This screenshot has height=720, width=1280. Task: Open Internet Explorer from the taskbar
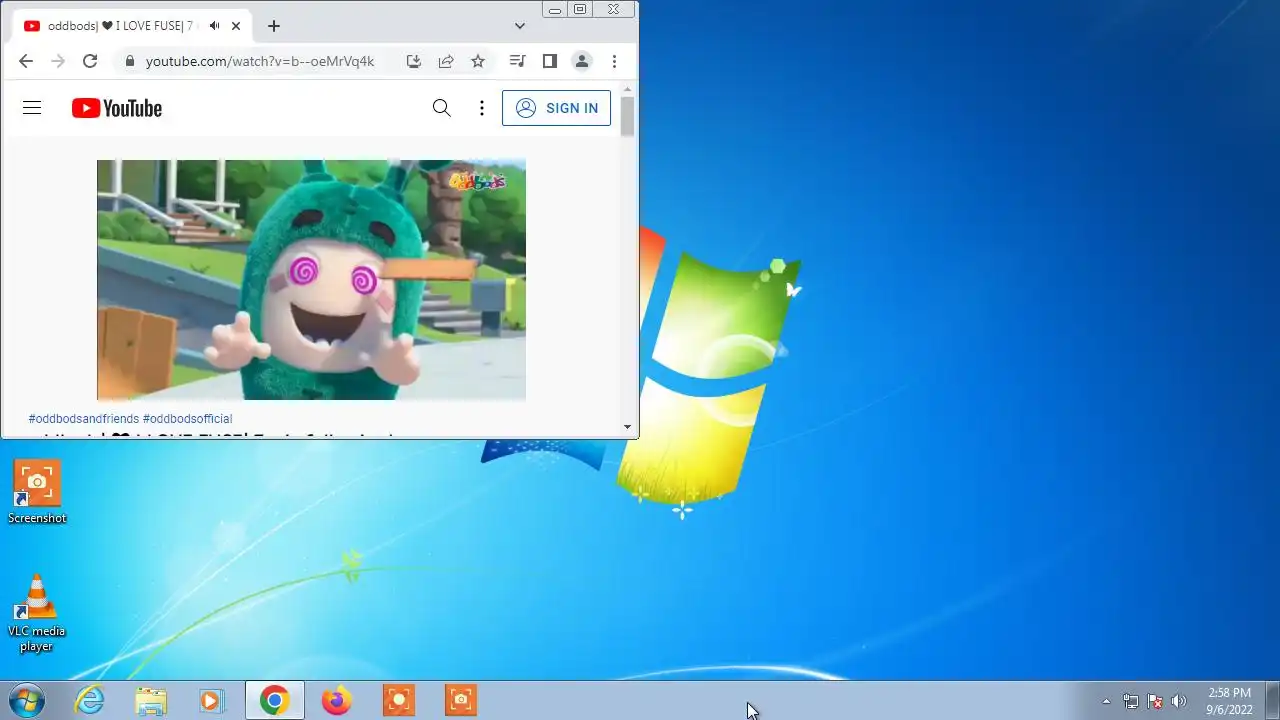coord(90,700)
